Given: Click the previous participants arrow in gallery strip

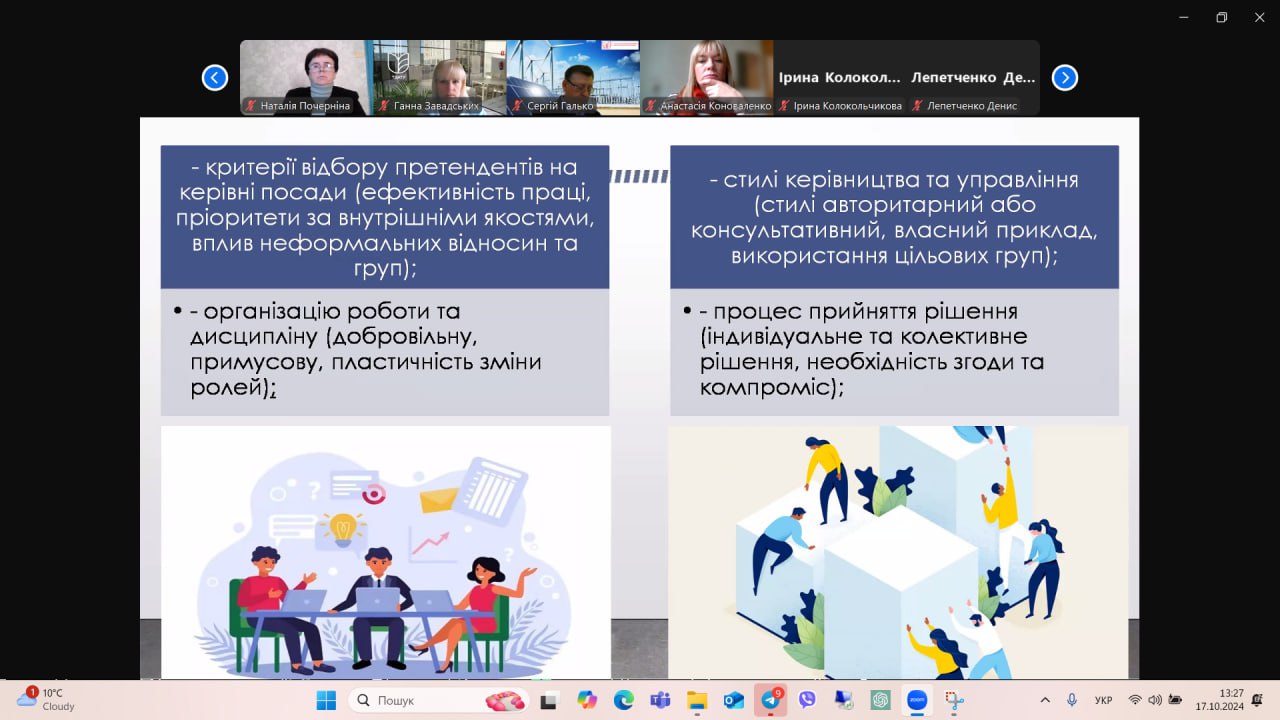Looking at the screenshot, I should click(x=215, y=78).
